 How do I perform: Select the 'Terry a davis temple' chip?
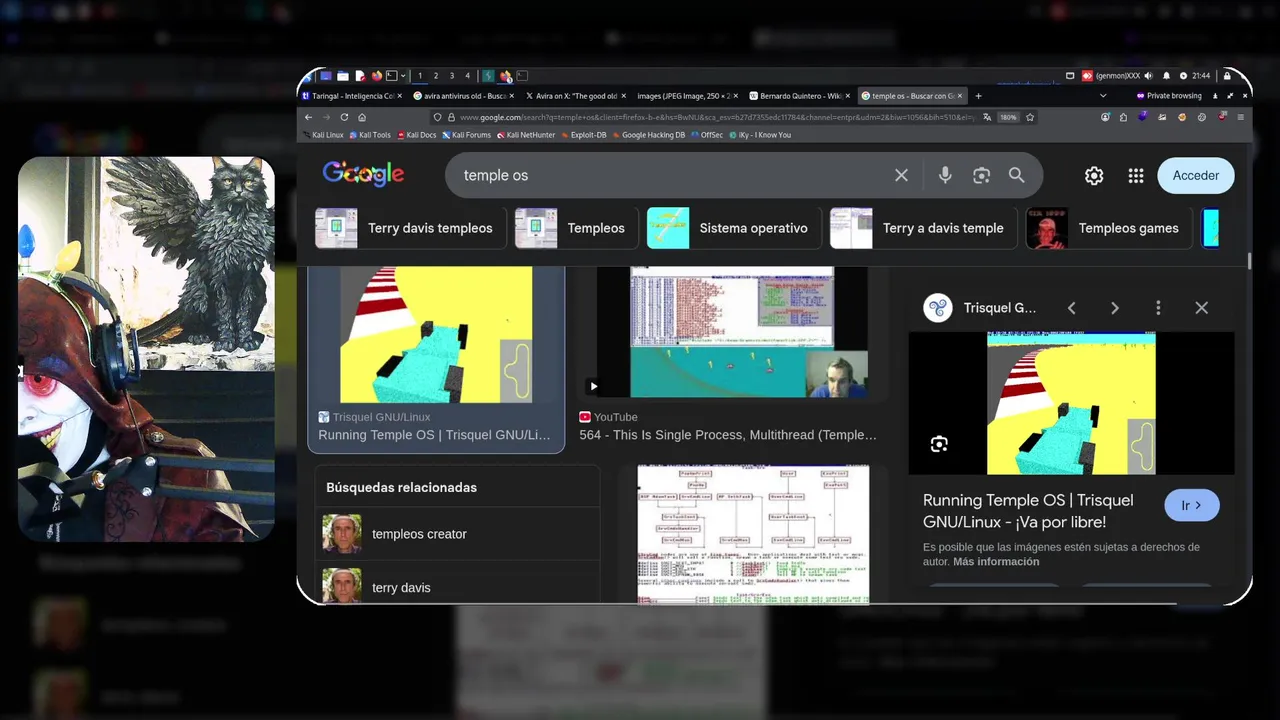[923, 228]
